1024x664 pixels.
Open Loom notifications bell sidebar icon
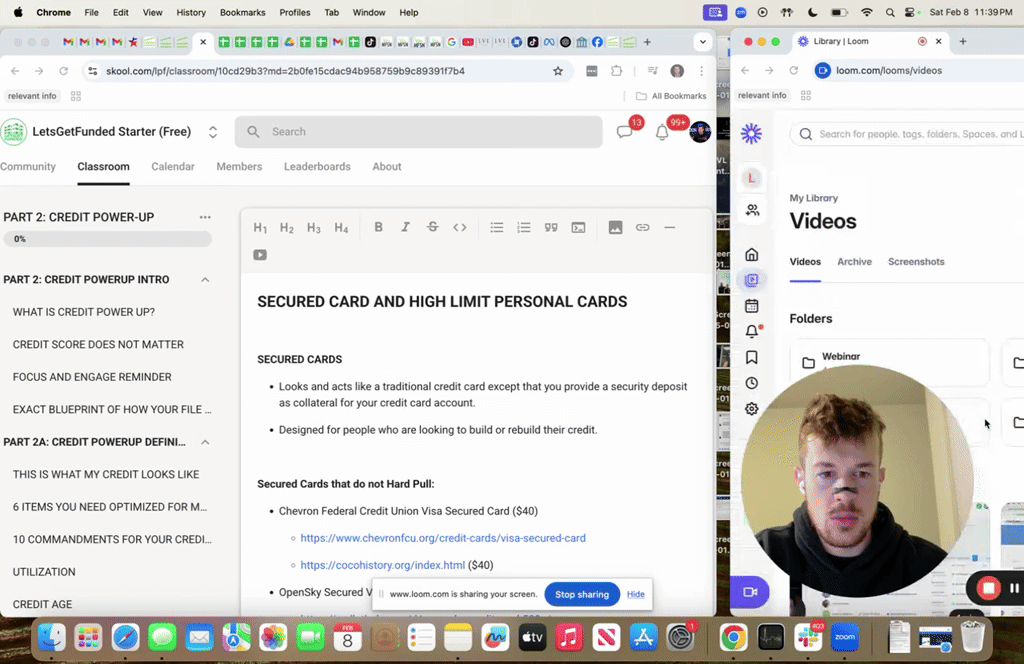[752, 332]
